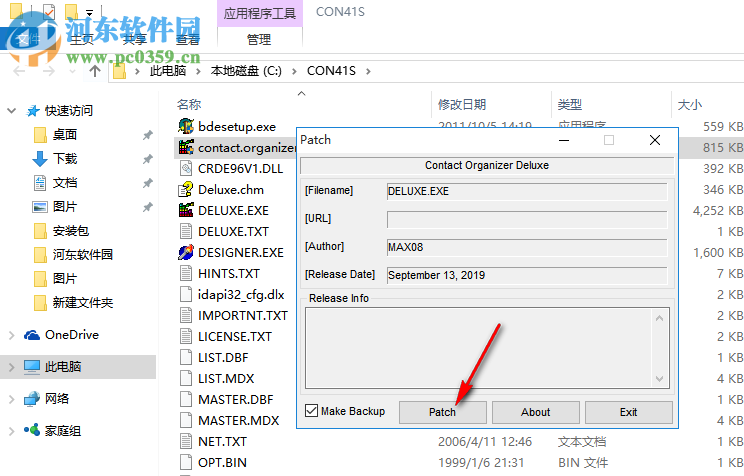
Task: Click the empty URL field
Action: point(527,219)
